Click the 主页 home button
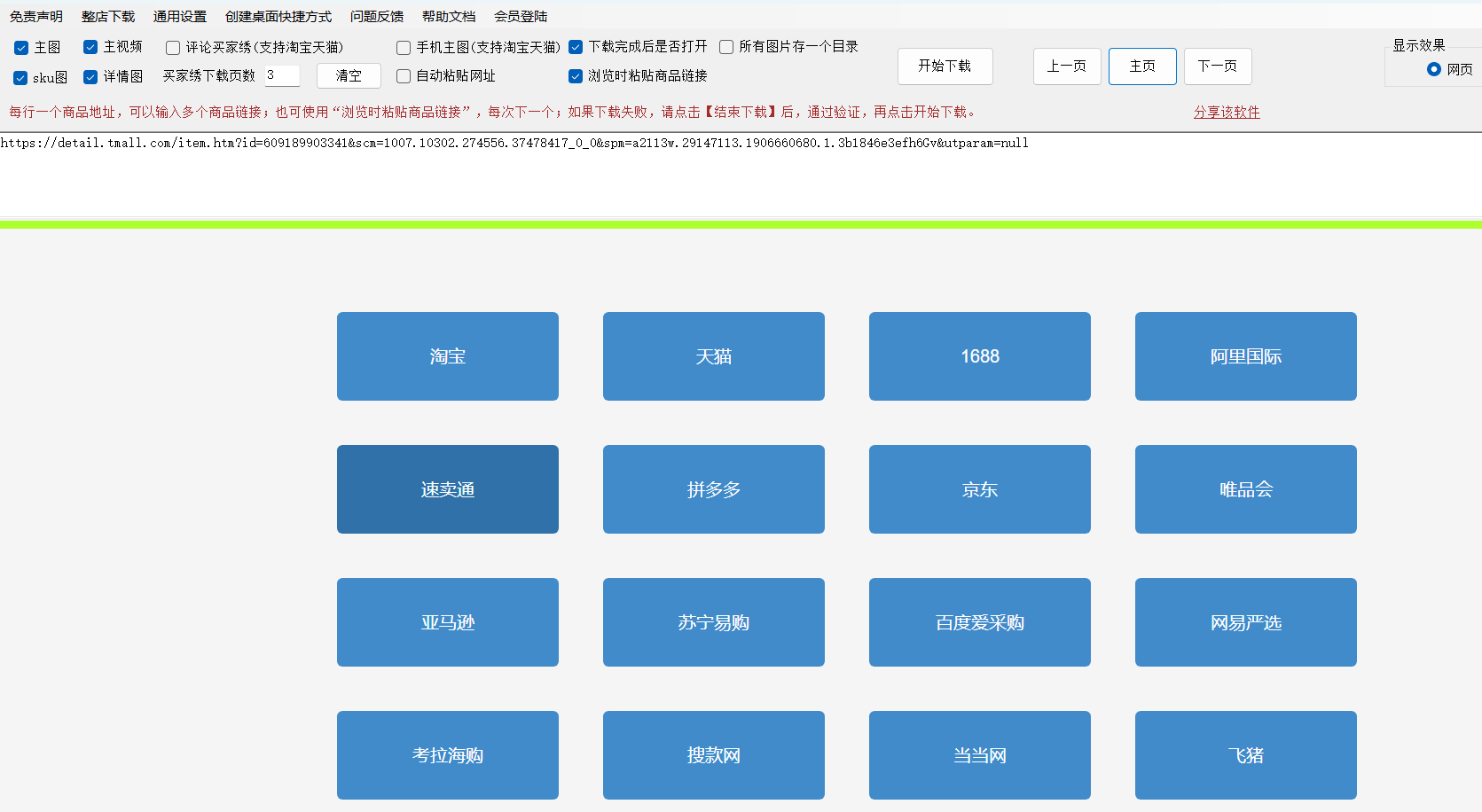Viewport: 1482px width, 812px height. coord(1142,66)
